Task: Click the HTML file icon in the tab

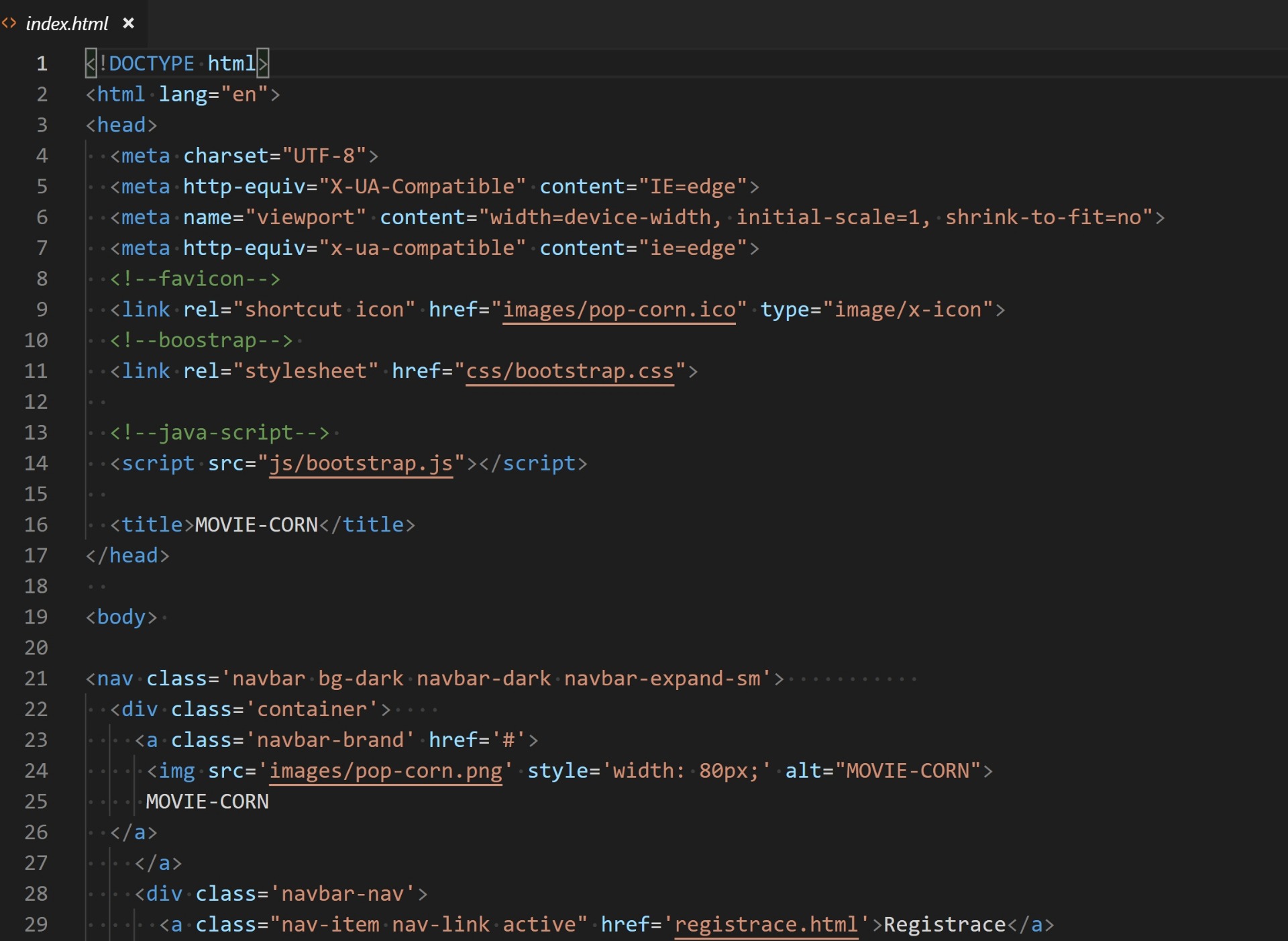Action: tap(9, 23)
